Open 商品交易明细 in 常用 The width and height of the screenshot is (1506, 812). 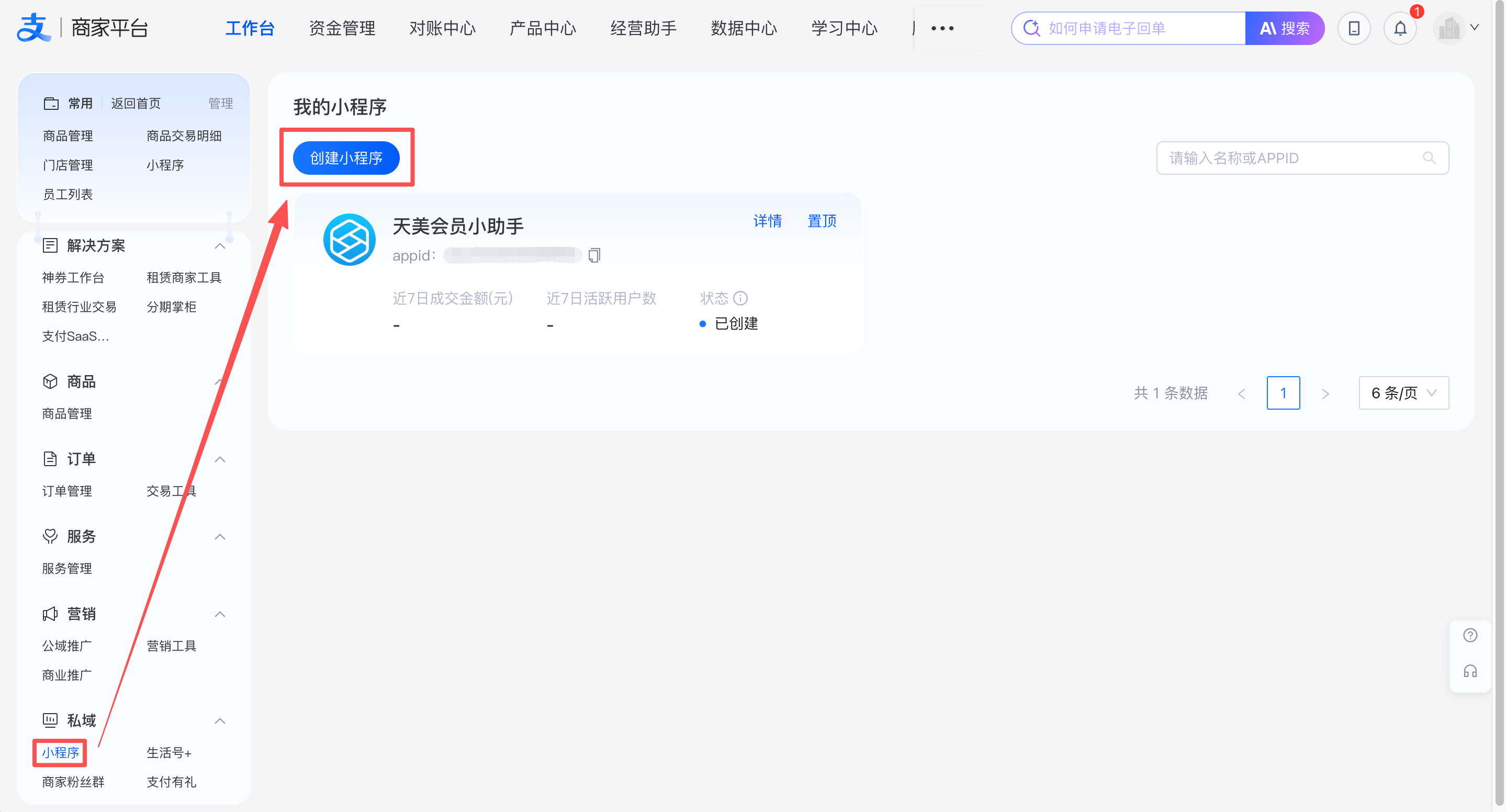(184, 136)
